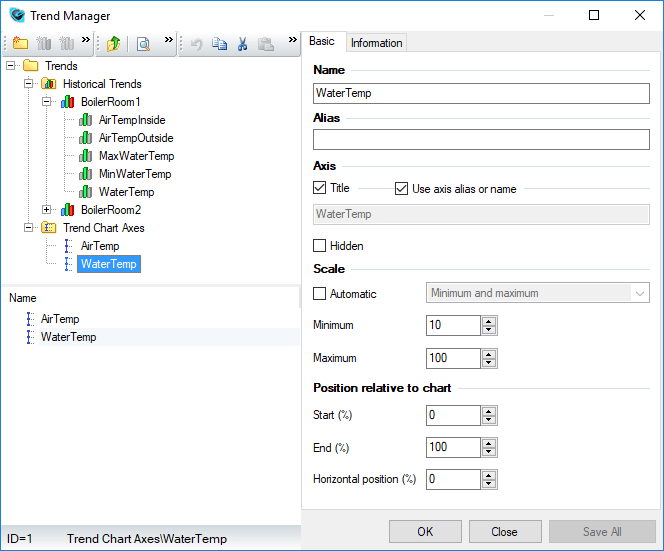Open the find/preview toolbar icon
Screen dimensions: 664x551
pos(144,44)
